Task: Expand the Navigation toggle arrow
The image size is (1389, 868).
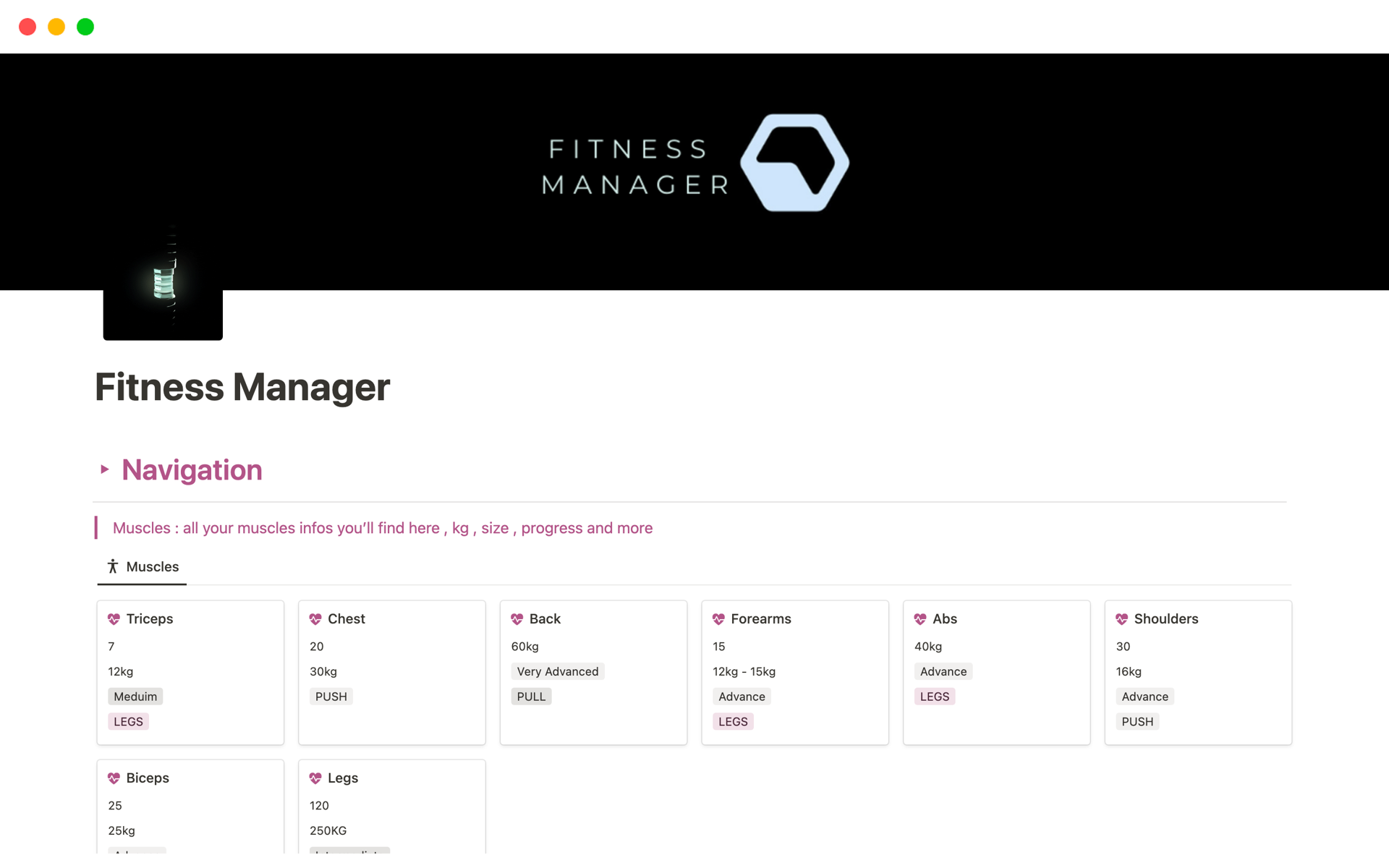Action: click(x=105, y=469)
